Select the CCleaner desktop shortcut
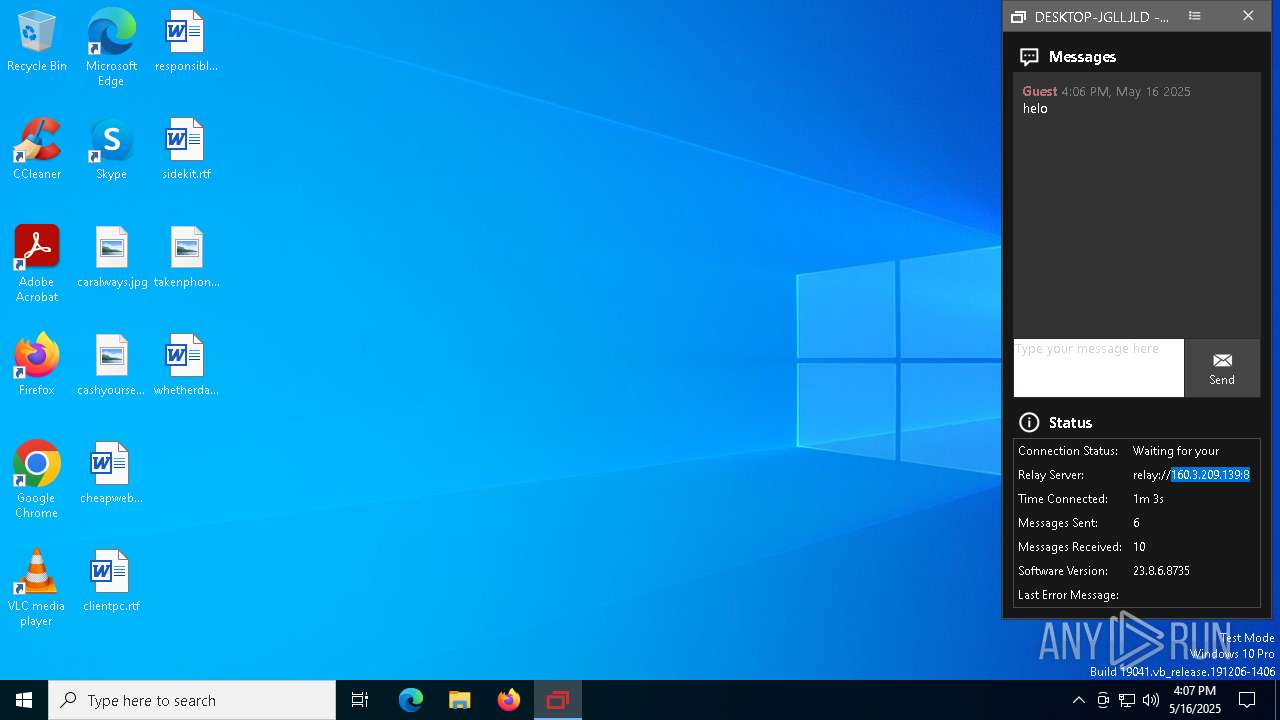 click(x=37, y=150)
